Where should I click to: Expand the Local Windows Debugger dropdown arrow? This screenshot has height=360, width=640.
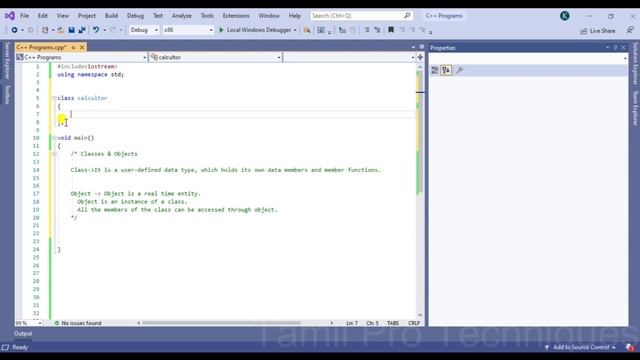pos(295,30)
